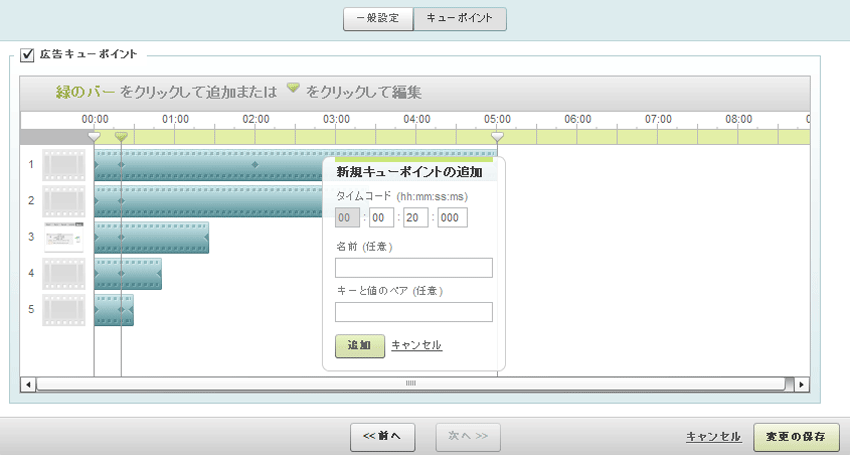Click the milliseconds field showing 000

(452, 217)
